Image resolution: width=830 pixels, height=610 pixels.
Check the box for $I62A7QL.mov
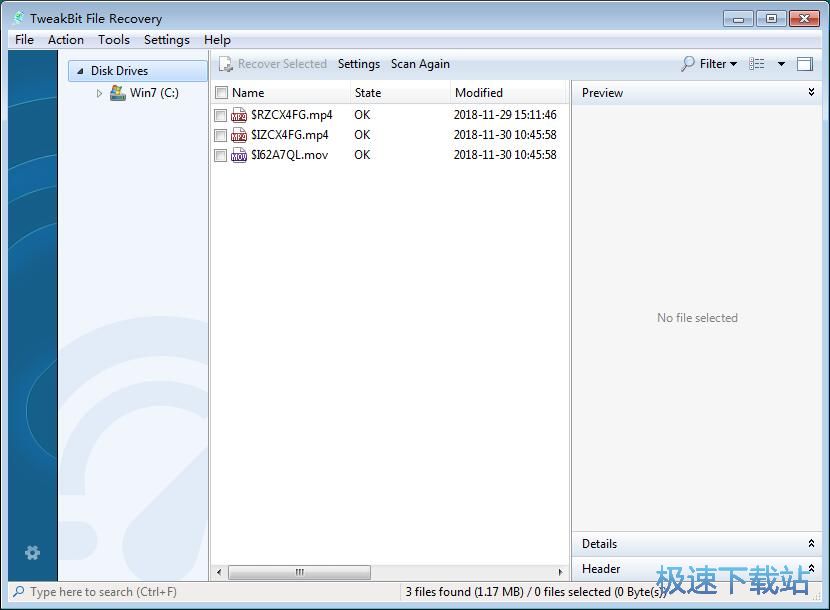[220, 155]
